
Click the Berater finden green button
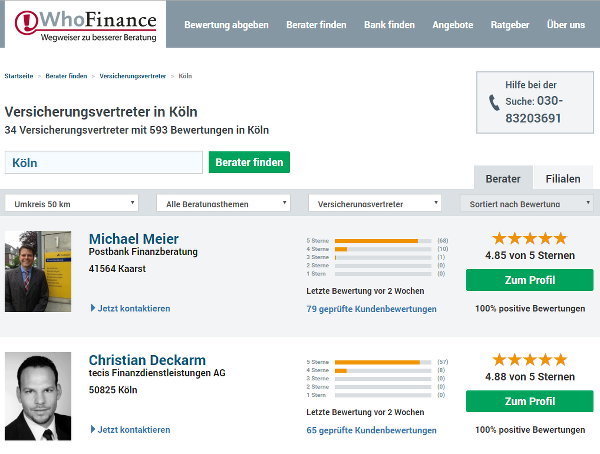(x=249, y=162)
